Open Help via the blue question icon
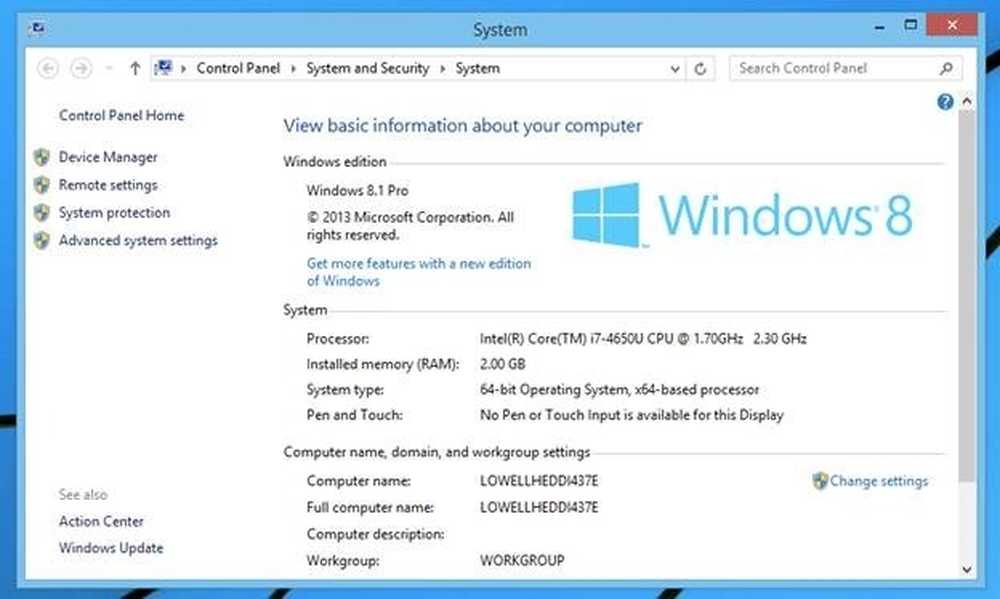The image size is (1000, 599). click(945, 101)
